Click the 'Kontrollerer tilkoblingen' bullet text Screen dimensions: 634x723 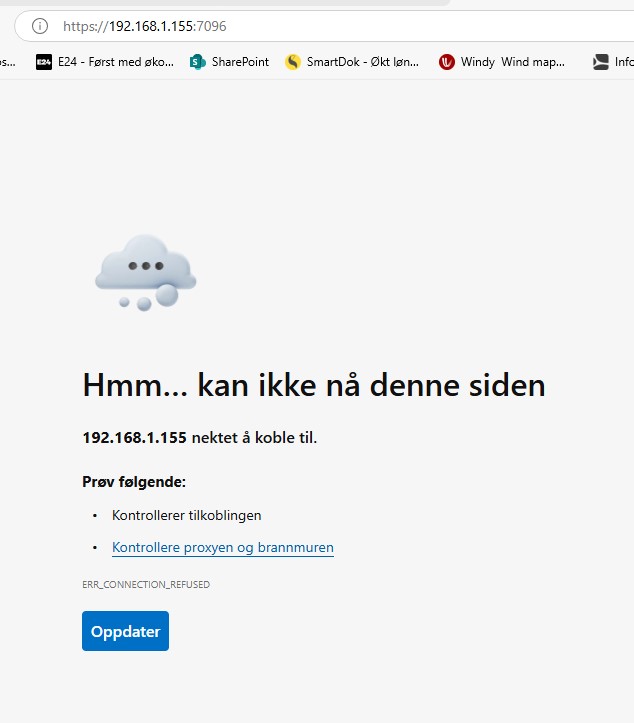(186, 516)
